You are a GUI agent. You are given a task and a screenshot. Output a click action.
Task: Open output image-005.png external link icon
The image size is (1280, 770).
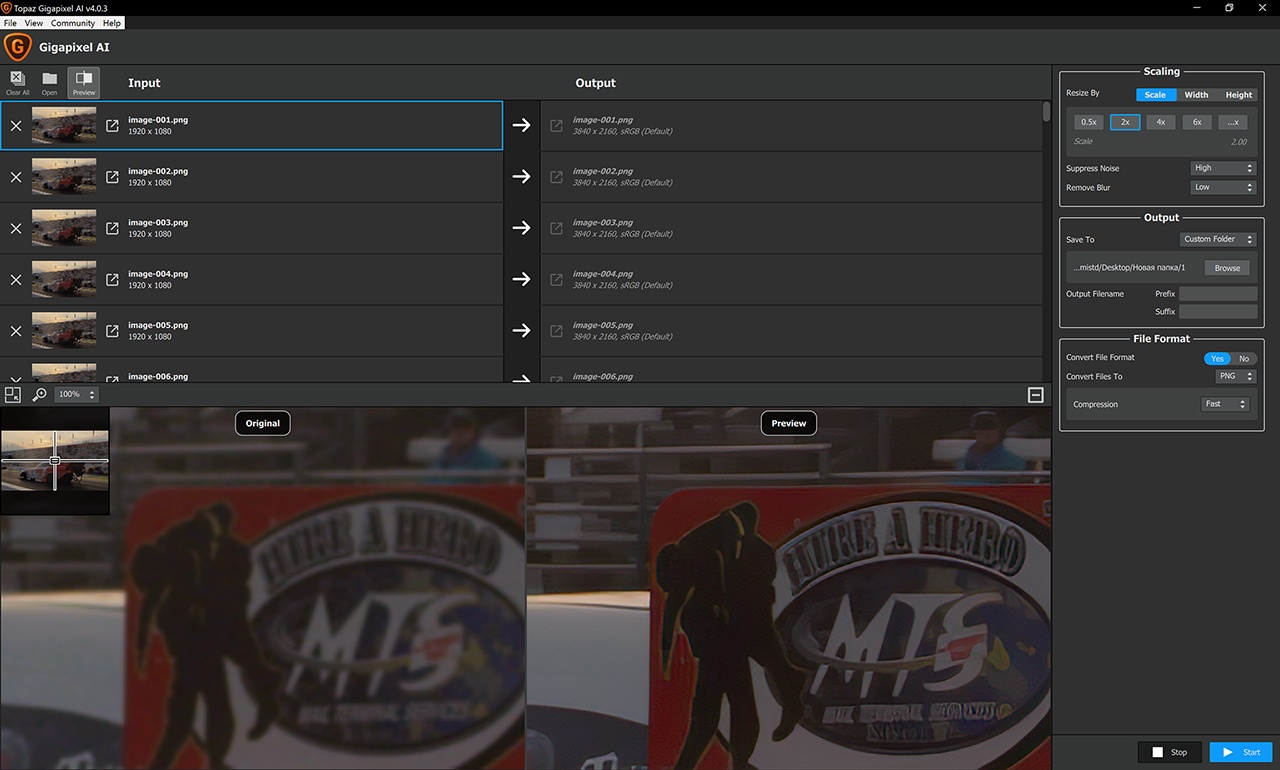coord(557,331)
